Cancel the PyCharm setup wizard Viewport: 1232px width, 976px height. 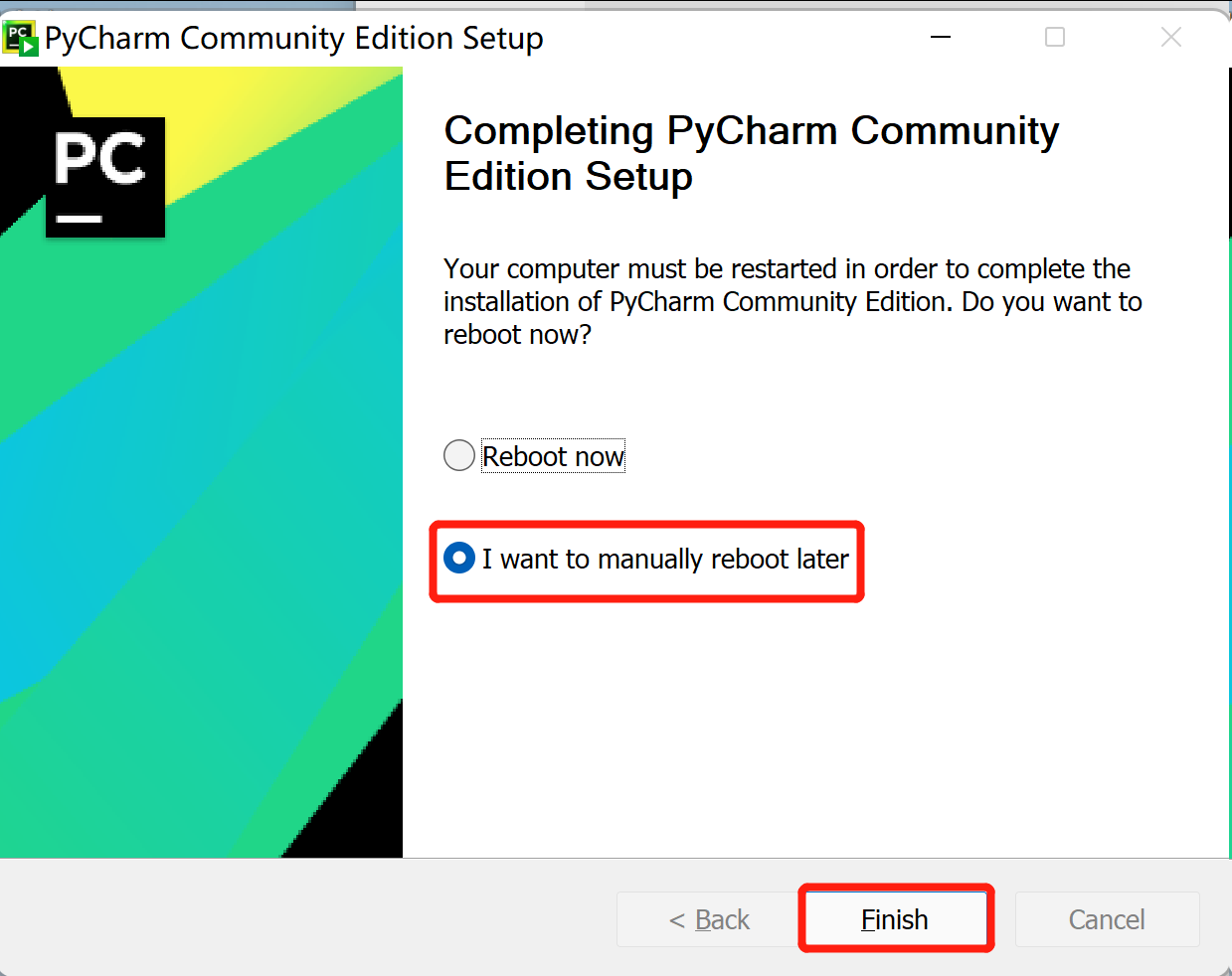tap(1107, 919)
